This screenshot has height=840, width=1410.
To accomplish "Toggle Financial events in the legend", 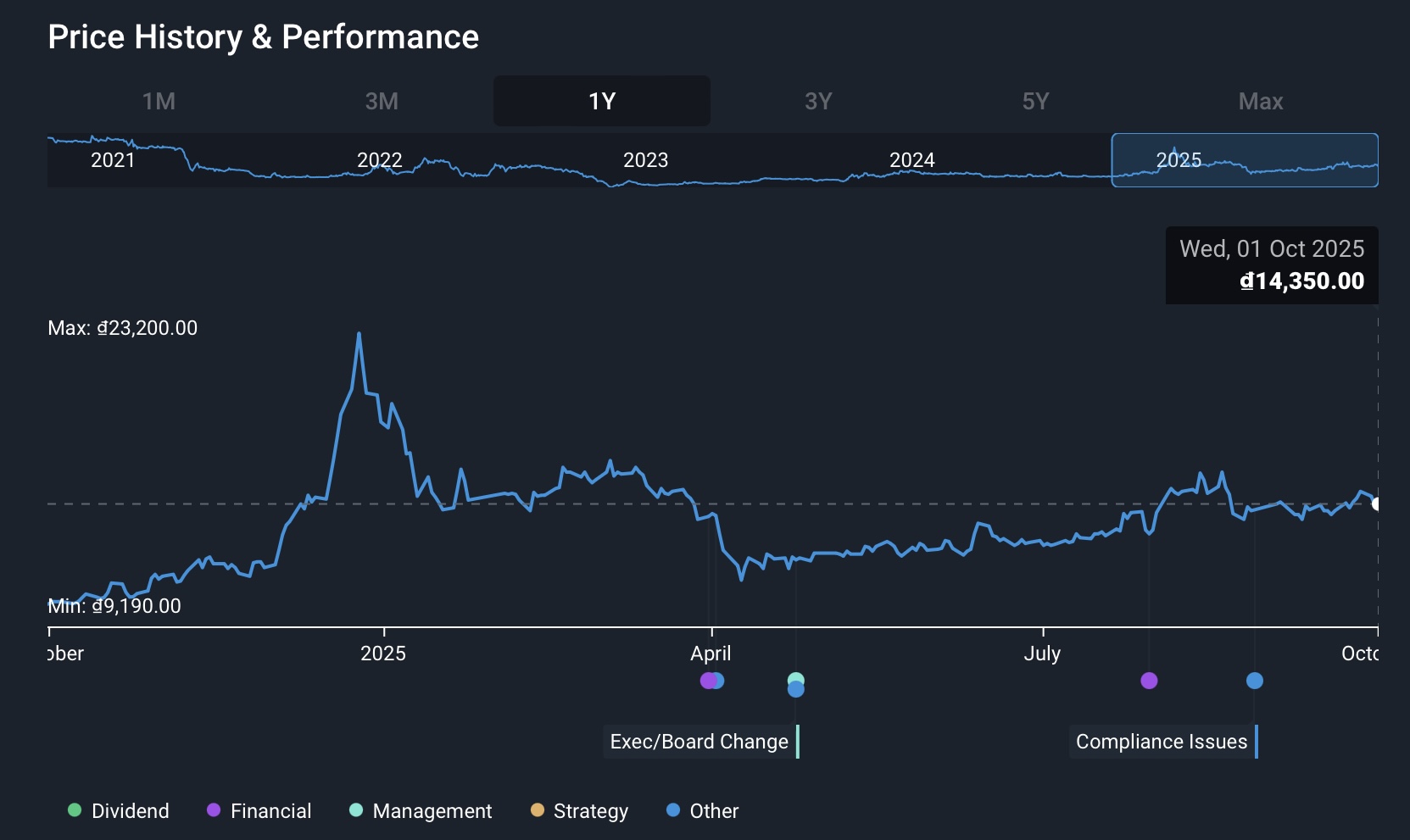I will [259, 811].
